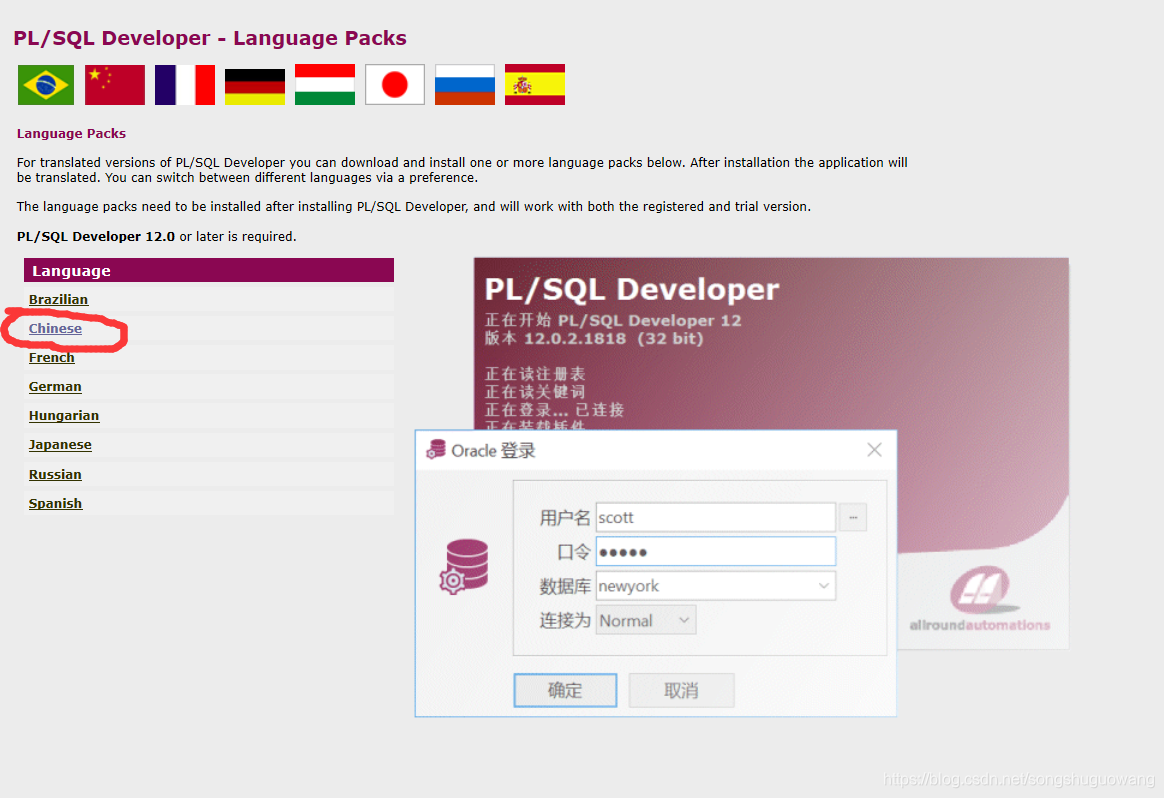
Task: Open the French language pack link
Action: pos(52,357)
